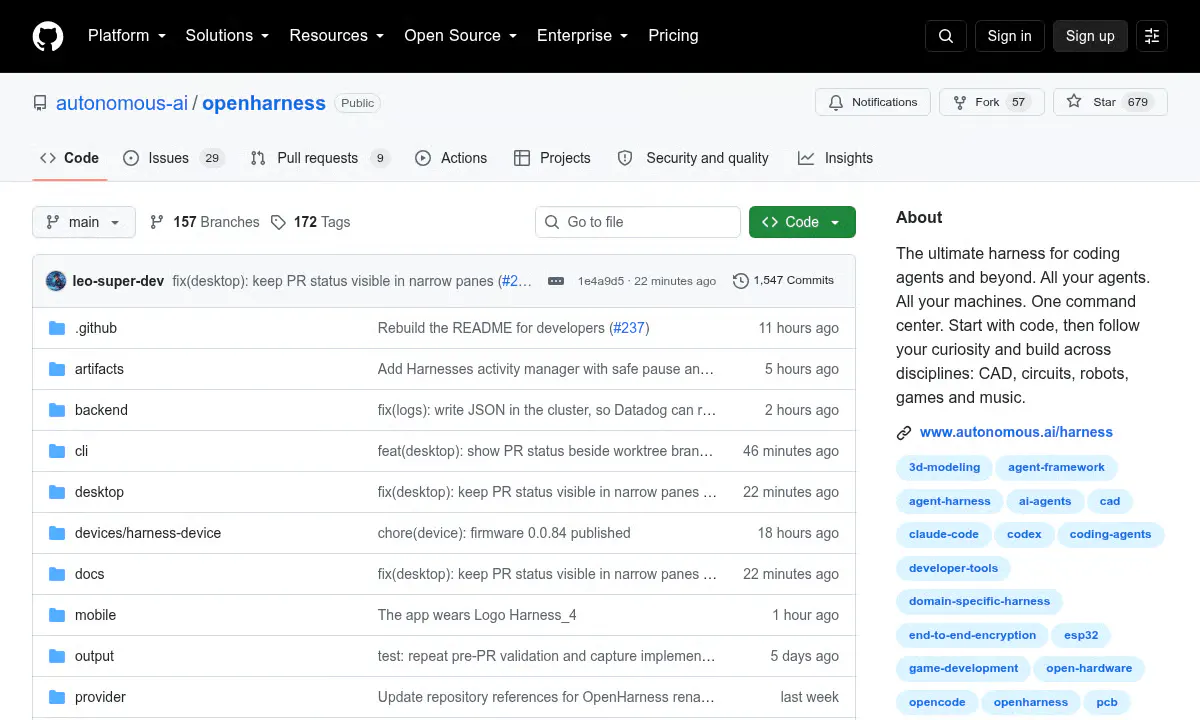The width and height of the screenshot is (1200, 720).
Task: Open the leo-super-dev author link
Action: point(118,281)
